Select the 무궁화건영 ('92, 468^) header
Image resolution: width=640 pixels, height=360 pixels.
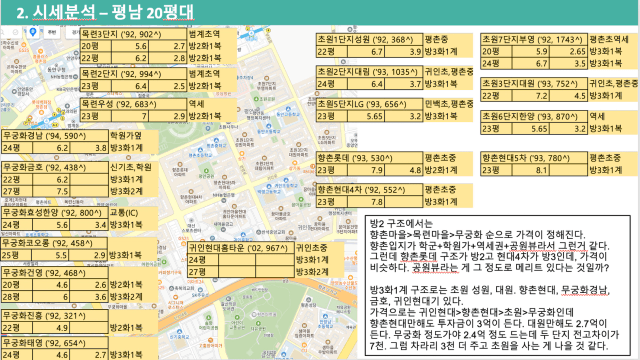55,273
